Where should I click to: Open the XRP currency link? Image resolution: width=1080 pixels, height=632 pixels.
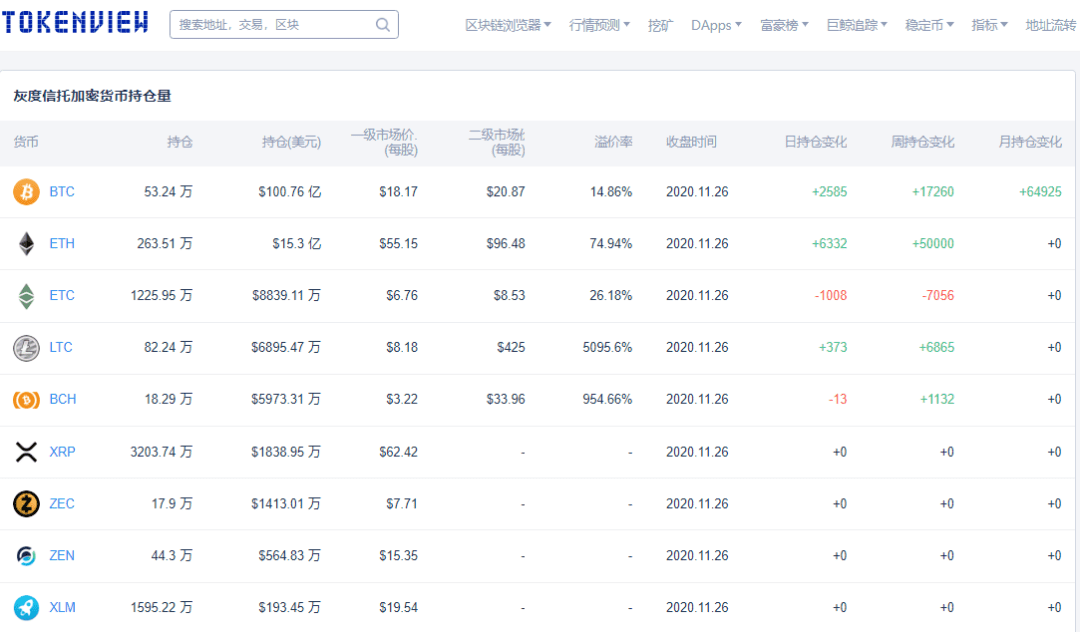click(x=62, y=452)
